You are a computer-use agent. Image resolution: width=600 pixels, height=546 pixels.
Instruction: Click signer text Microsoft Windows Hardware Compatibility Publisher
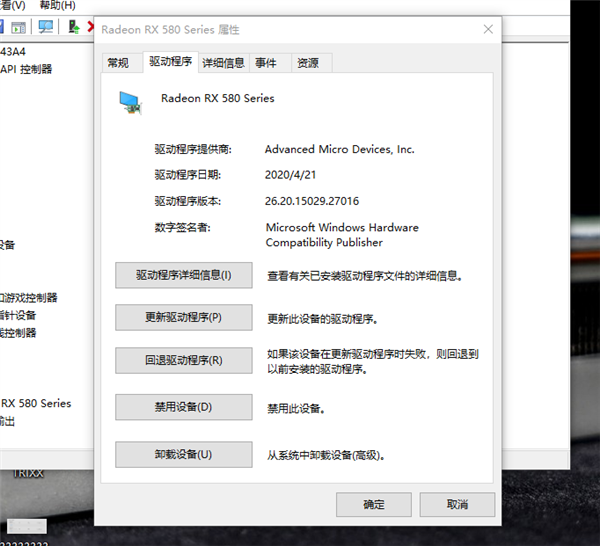click(342, 235)
